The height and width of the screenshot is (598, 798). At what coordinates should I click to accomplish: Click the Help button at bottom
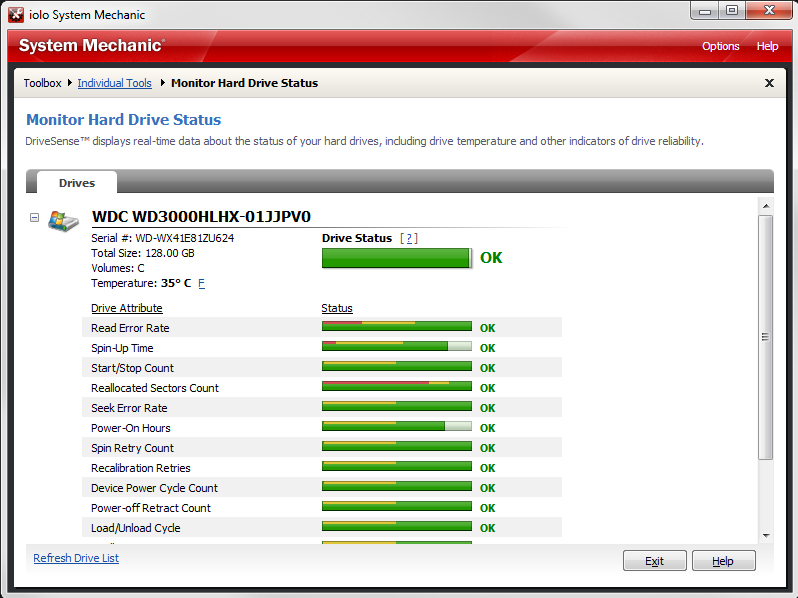[723, 561]
